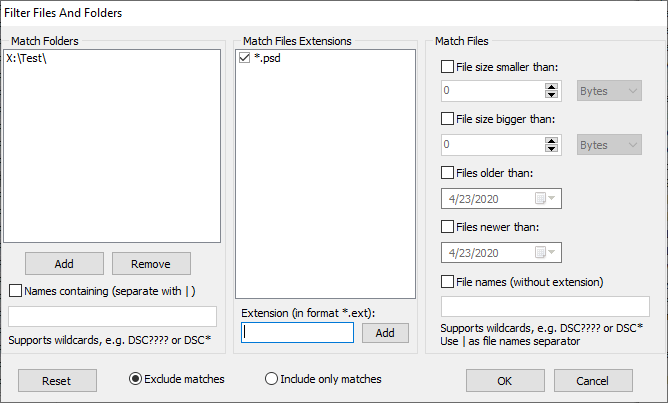This screenshot has width=668, height=403.
Task: Uncheck the *.psd extension entry
Action: (x=246, y=59)
